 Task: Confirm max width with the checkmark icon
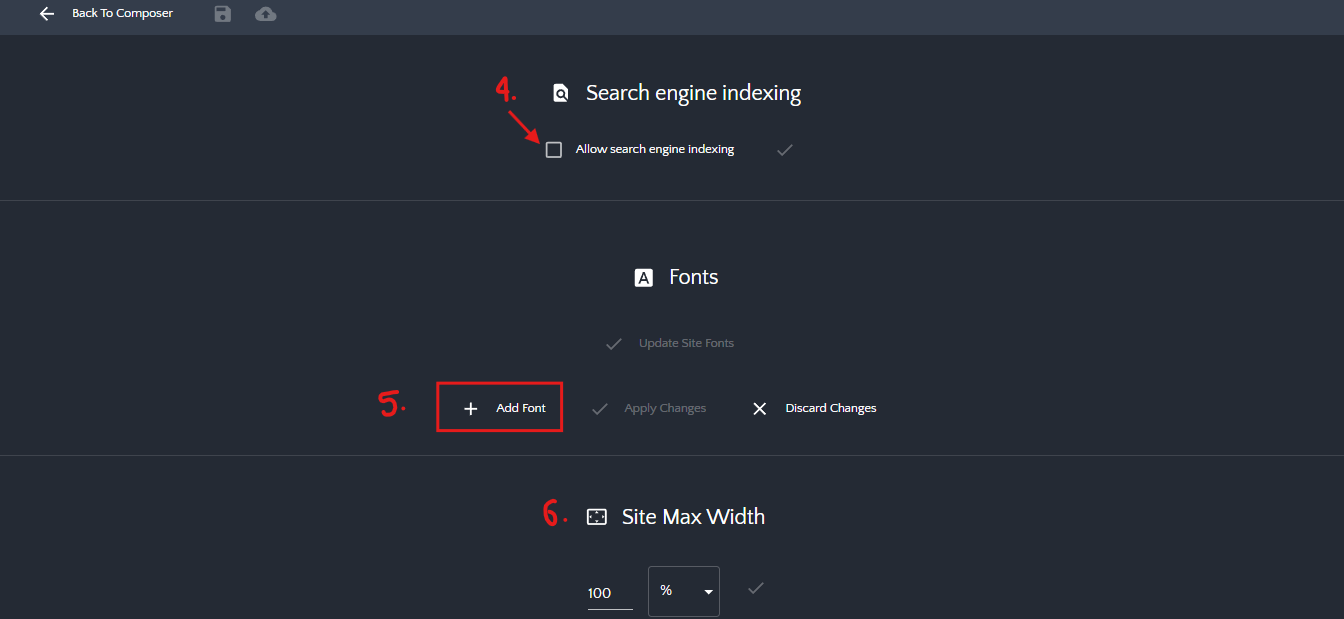(x=756, y=588)
